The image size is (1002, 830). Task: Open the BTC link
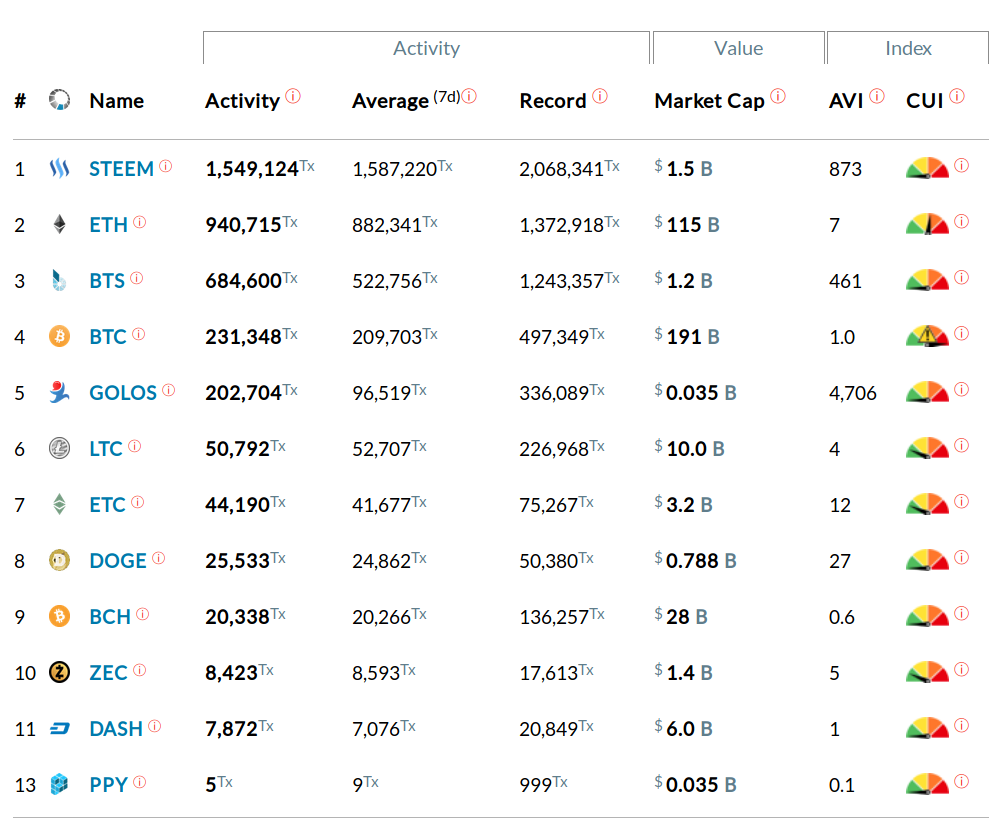point(108,337)
